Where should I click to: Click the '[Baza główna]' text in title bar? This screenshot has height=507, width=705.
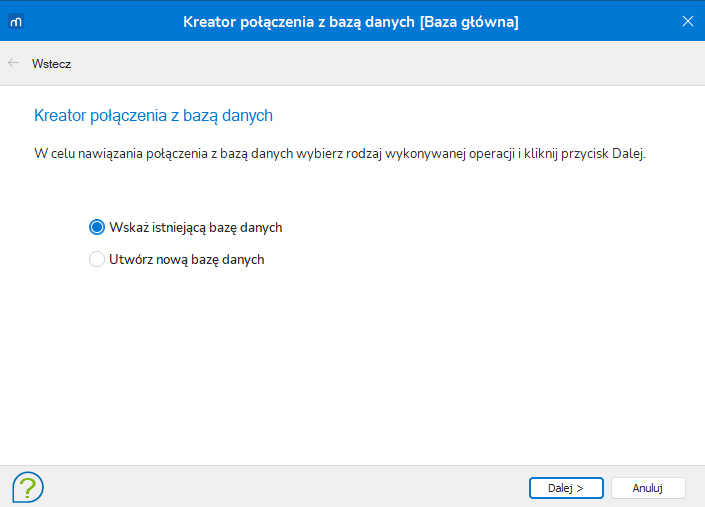pyautogui.click(x=469, y=22)
